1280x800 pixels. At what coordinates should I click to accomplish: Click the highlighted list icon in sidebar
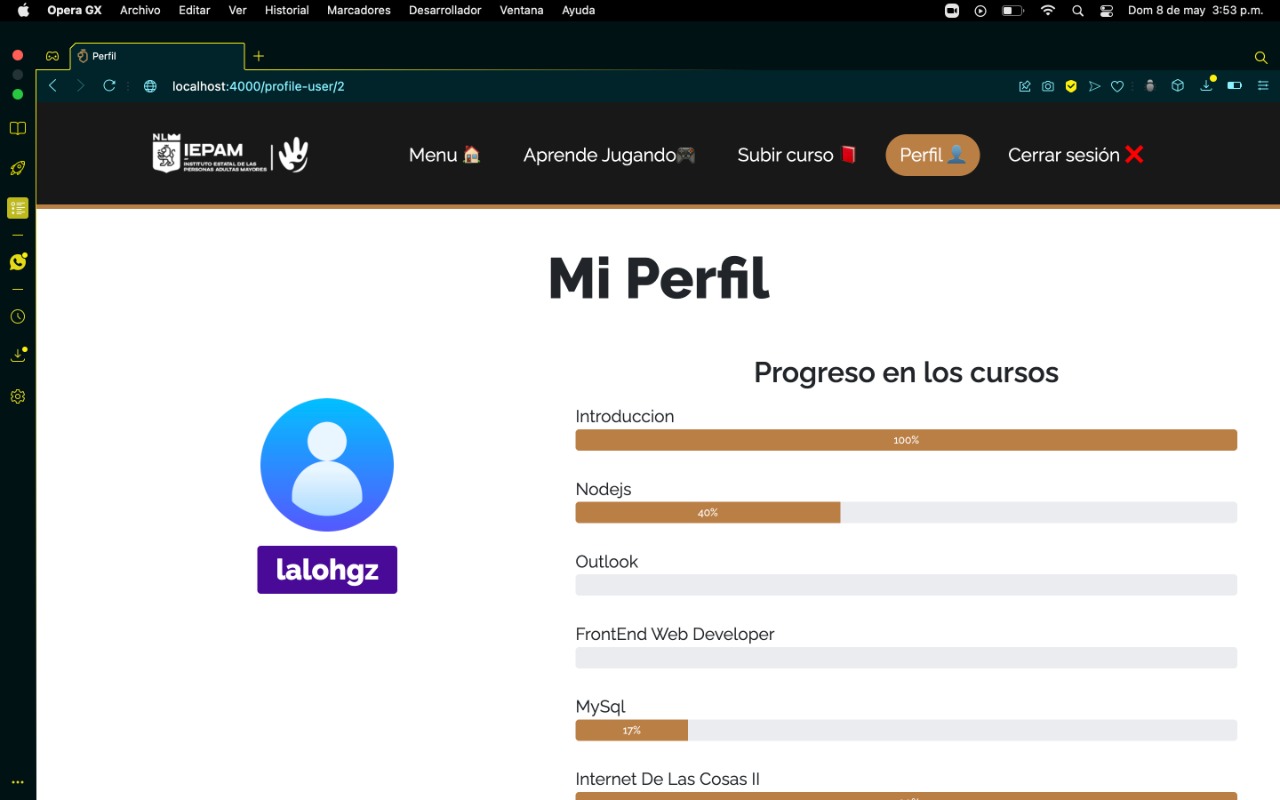tap(17, 208)
